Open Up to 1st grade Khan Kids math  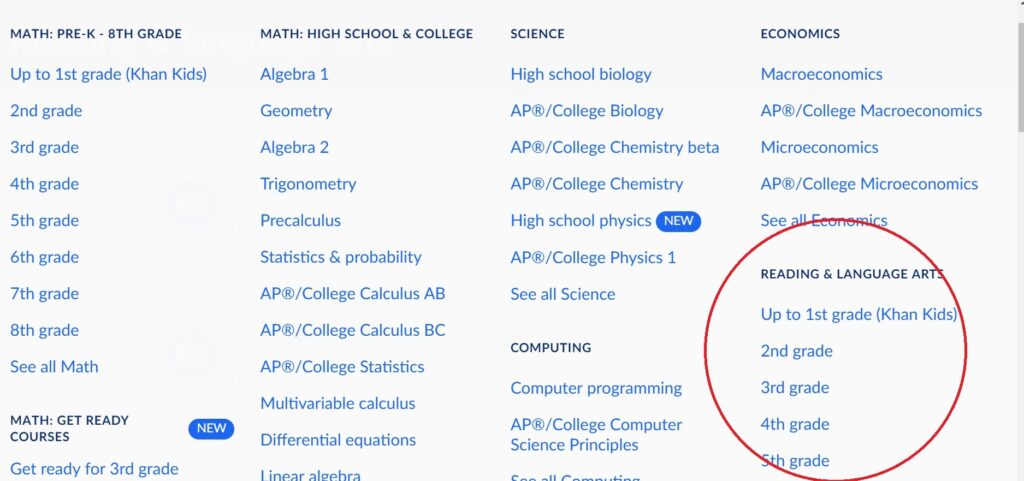[108, 74]
